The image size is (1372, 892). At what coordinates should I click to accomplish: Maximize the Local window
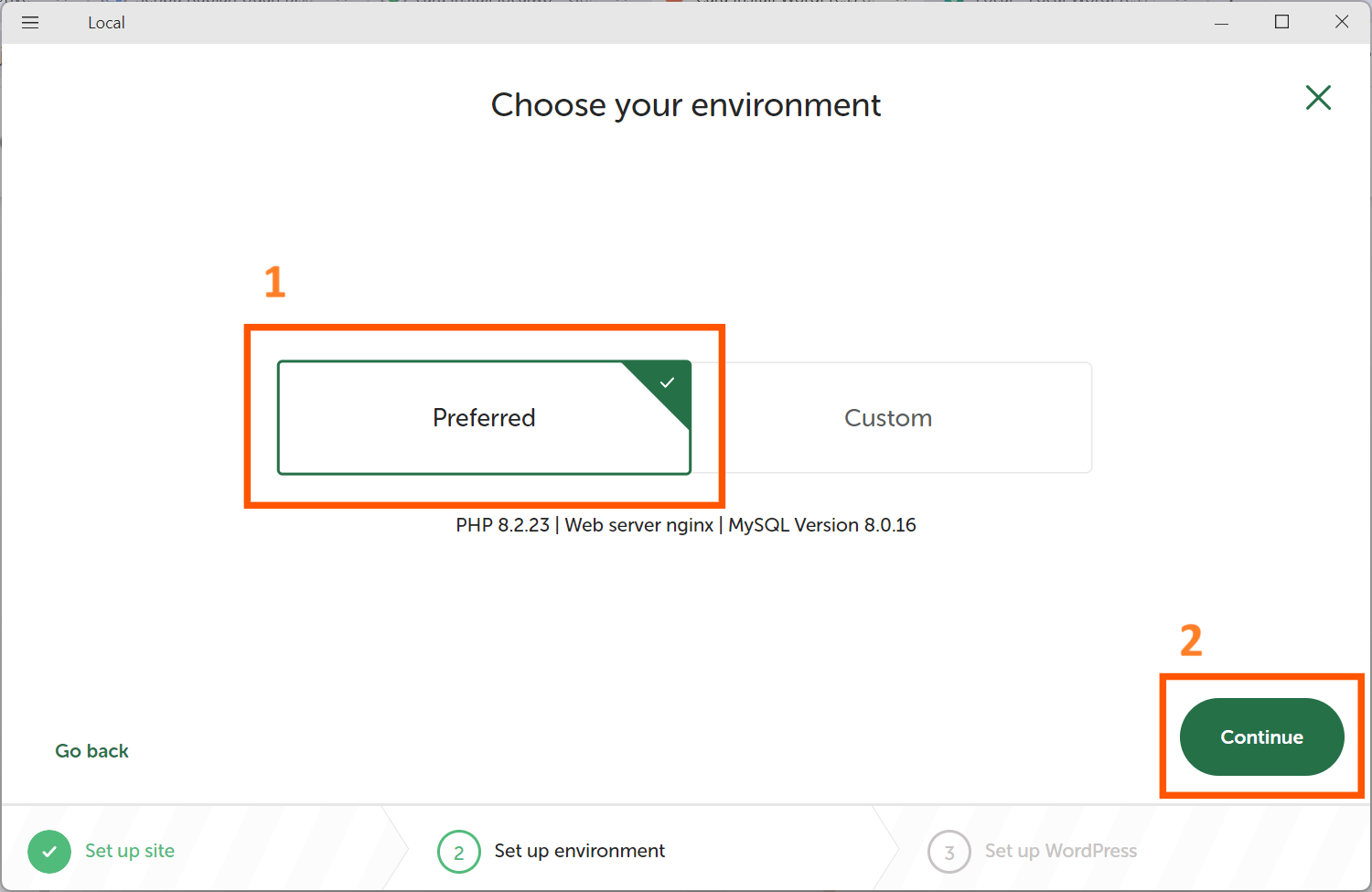(x=1281, y=22)
